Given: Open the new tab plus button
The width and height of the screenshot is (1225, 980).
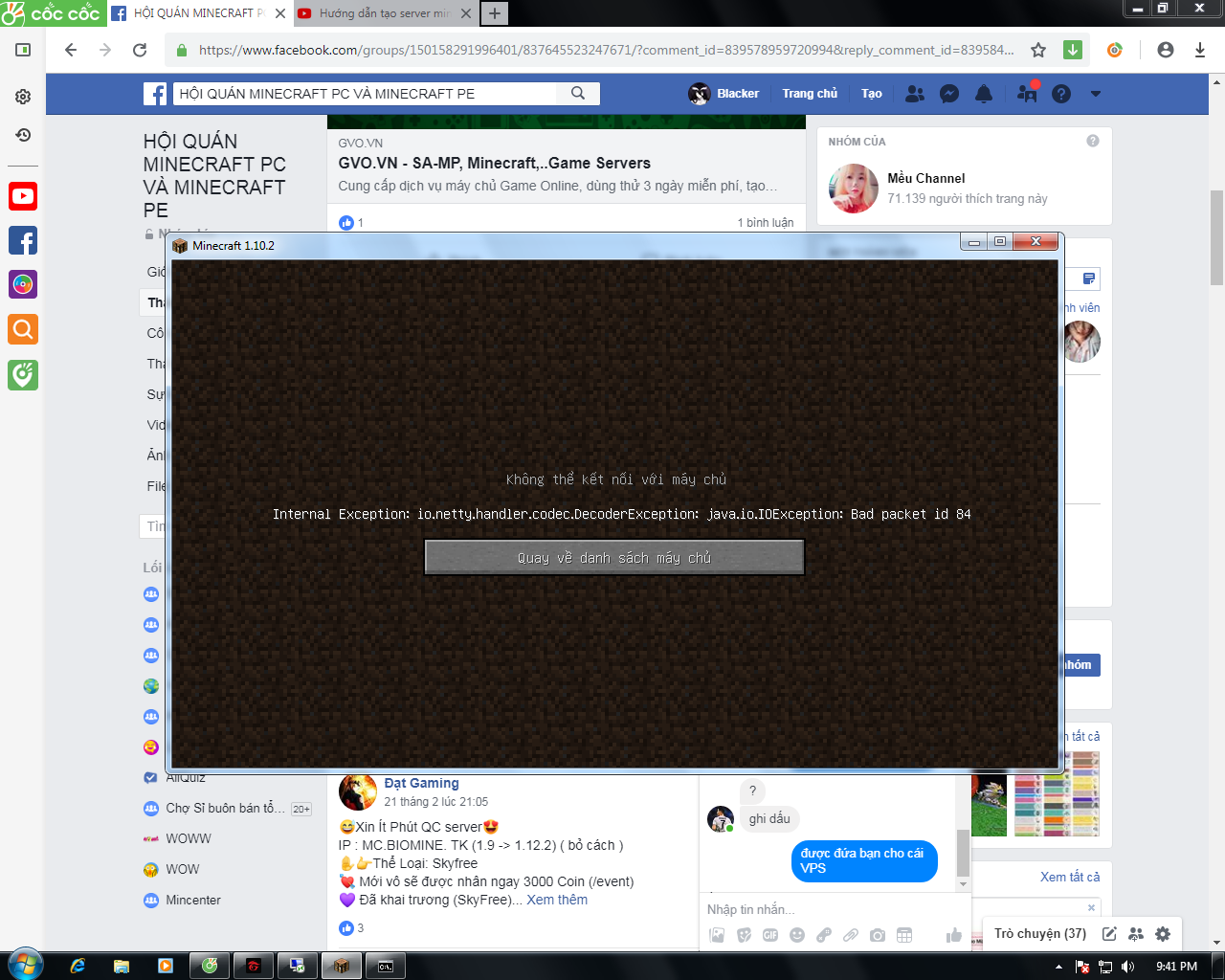Looking at the screenshot, I should (494, 13).
